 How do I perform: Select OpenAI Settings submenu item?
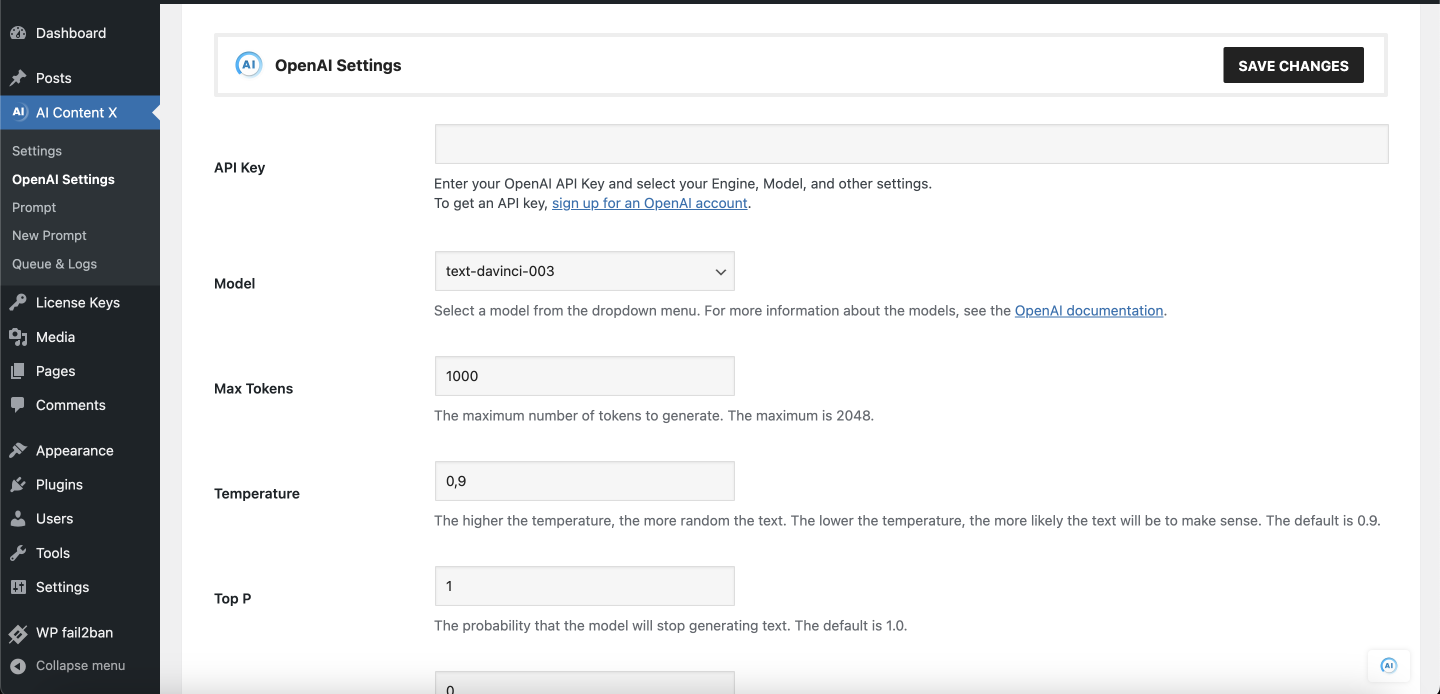tap(63, 179)
